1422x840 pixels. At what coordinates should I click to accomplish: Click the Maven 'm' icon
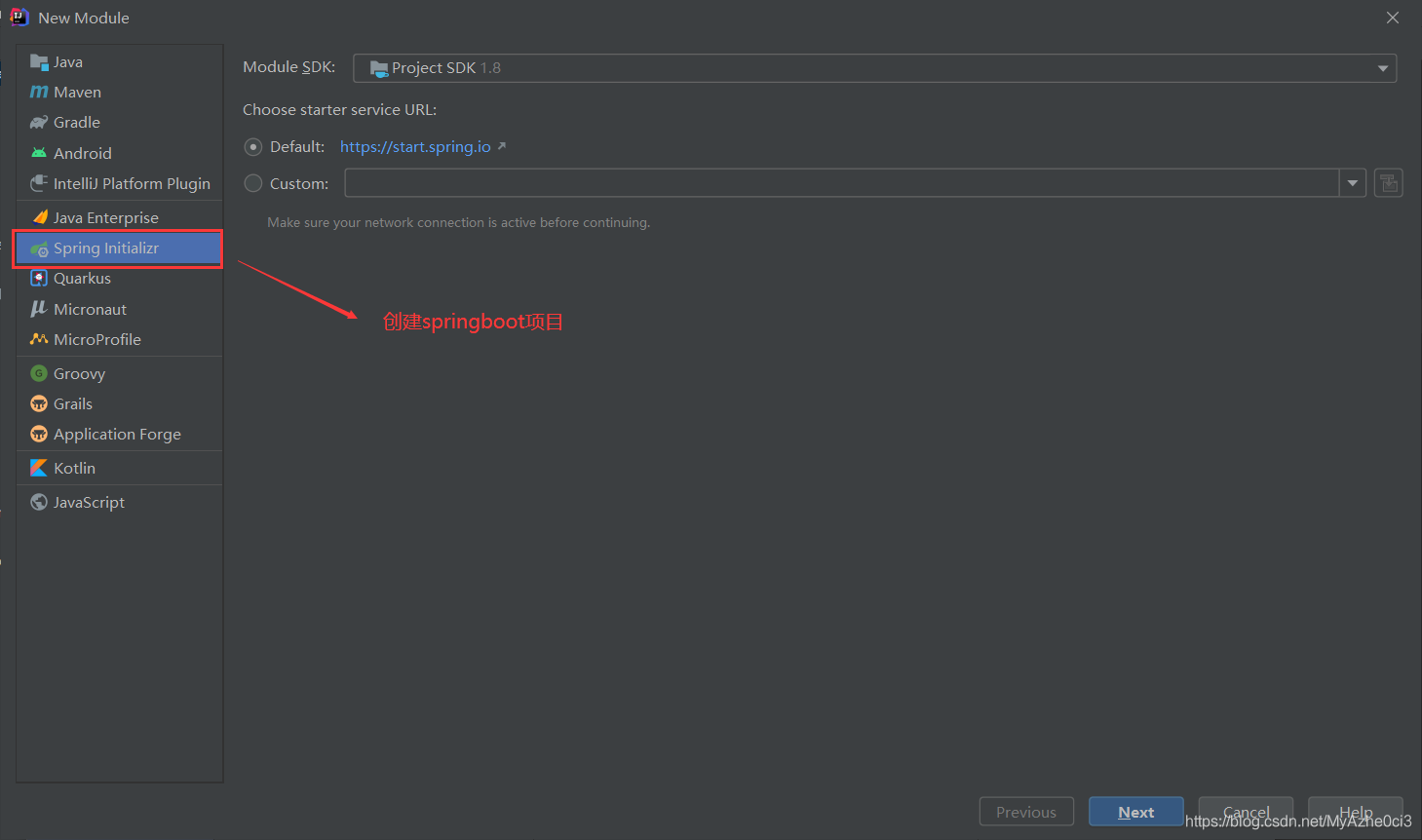[39, 93]
